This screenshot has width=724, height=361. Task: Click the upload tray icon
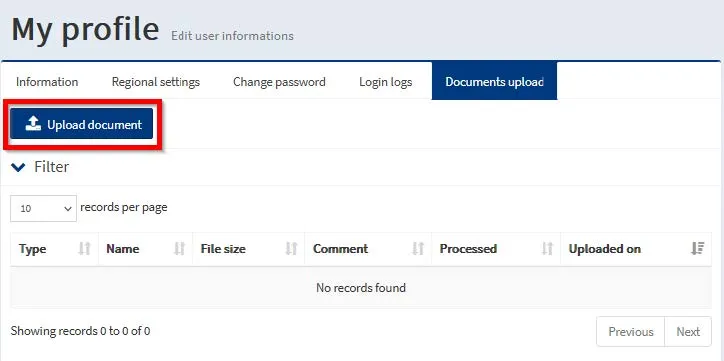click(x=33, y=123)
